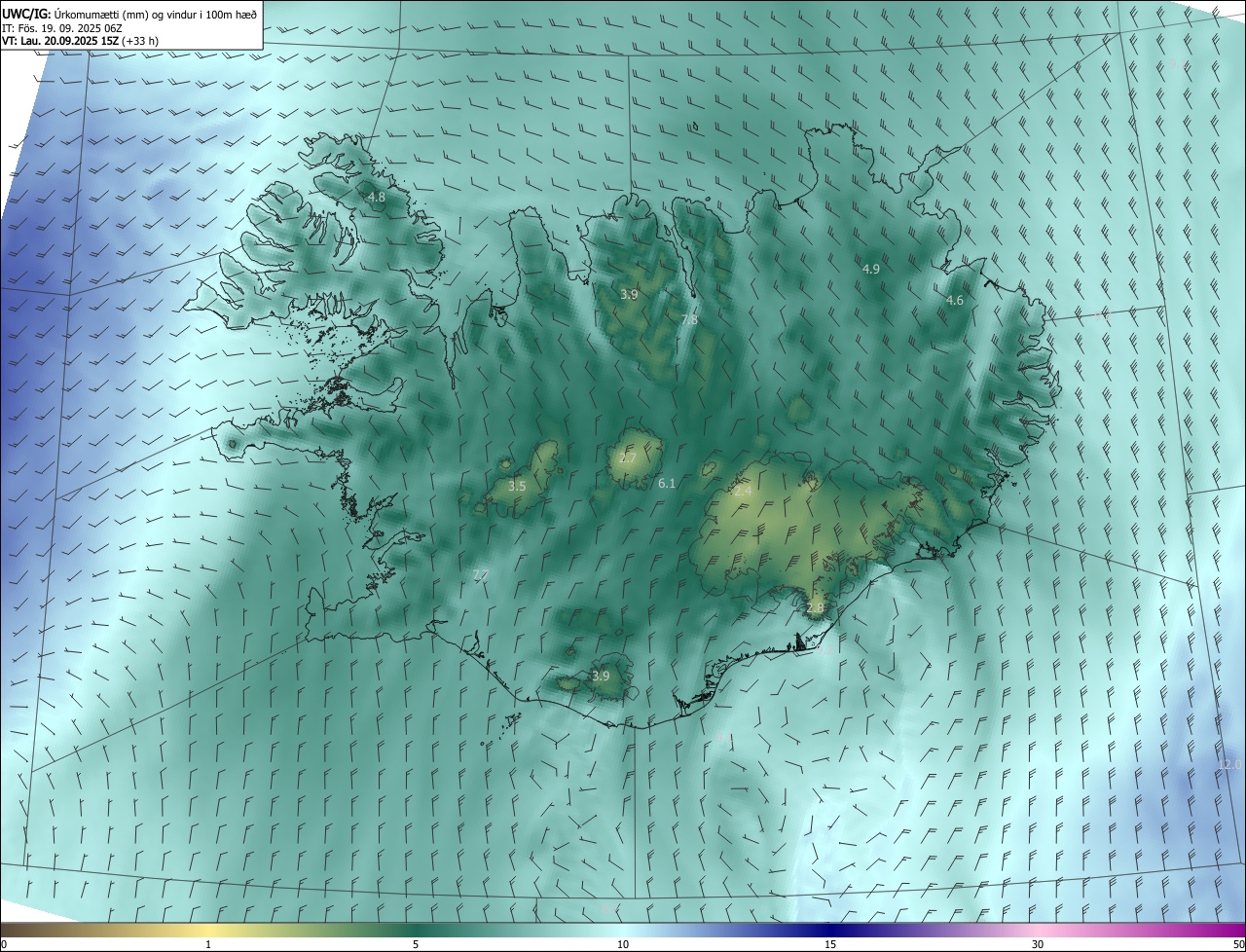This screenshot has height=952, width=1246.
Task: Click the 3.5 value on the elongated glacier
Action: pyautogui.click(x=517, y=486)
